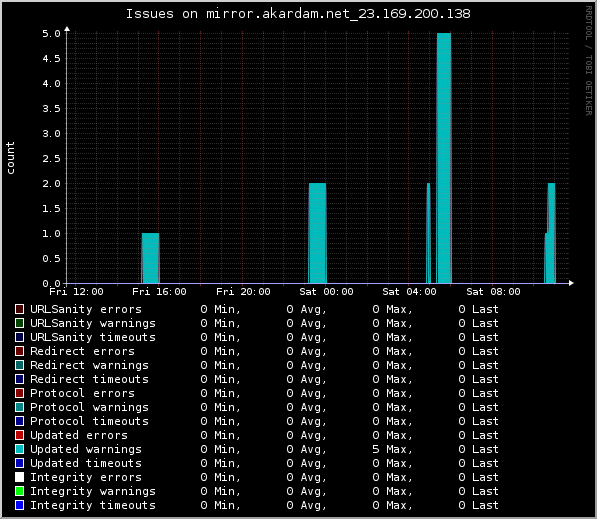The height and width of the screenshot is (519, 597).
Task: Click the cyan bar at Sat 00:00
Action: coord(317,233)
